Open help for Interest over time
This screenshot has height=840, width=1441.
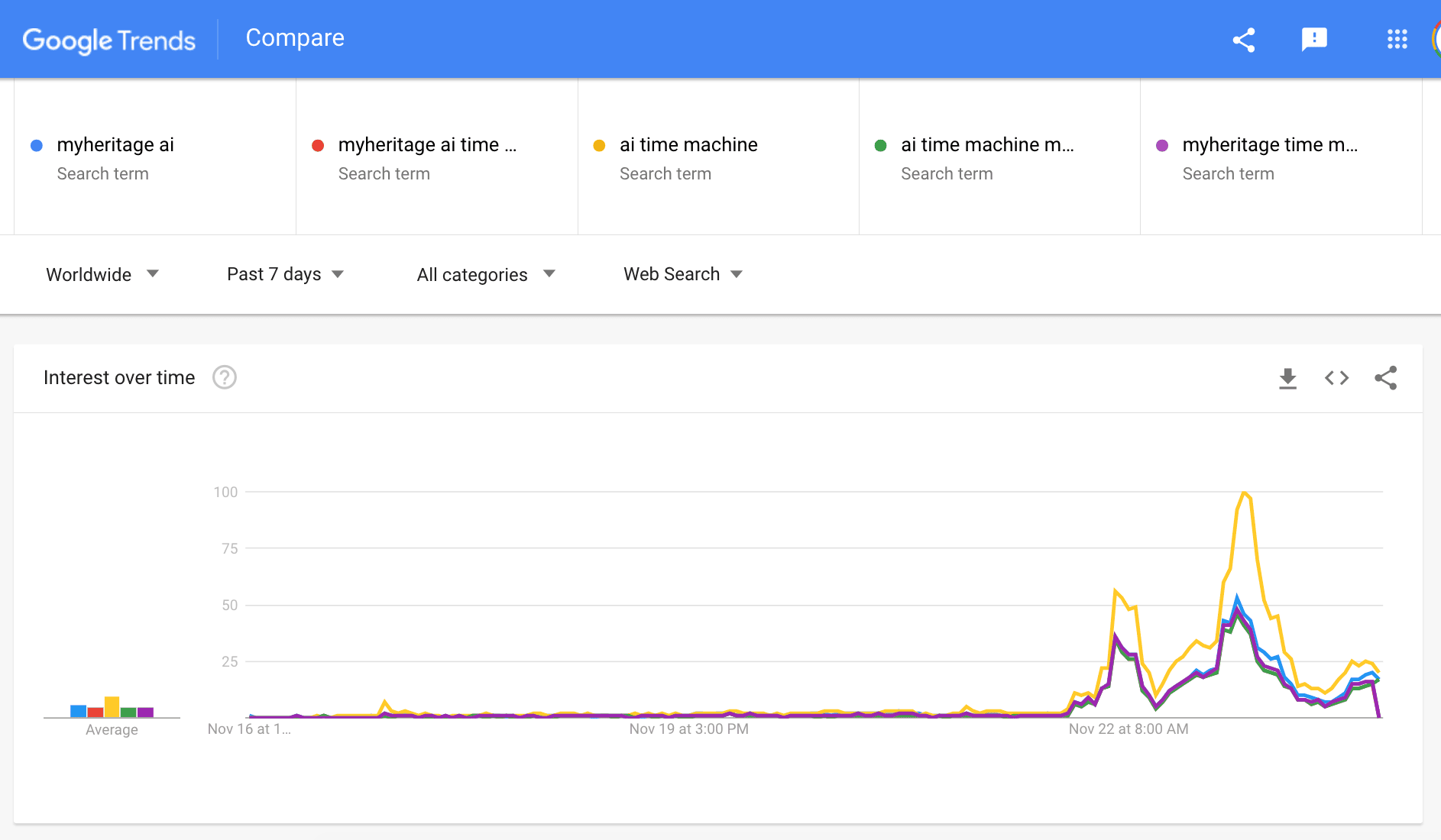pyautogui.click(x=225, y=377)
